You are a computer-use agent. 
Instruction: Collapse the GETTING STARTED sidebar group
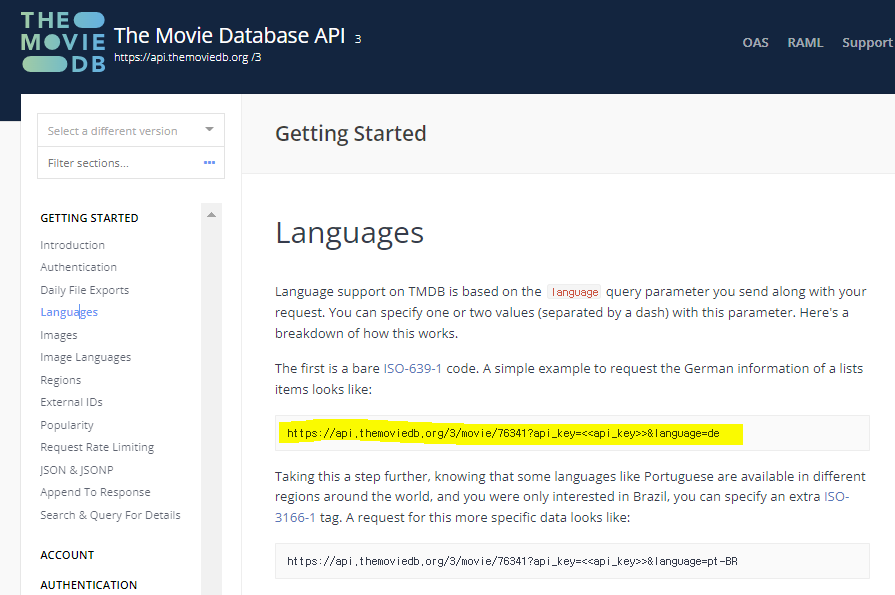(89, 218)
